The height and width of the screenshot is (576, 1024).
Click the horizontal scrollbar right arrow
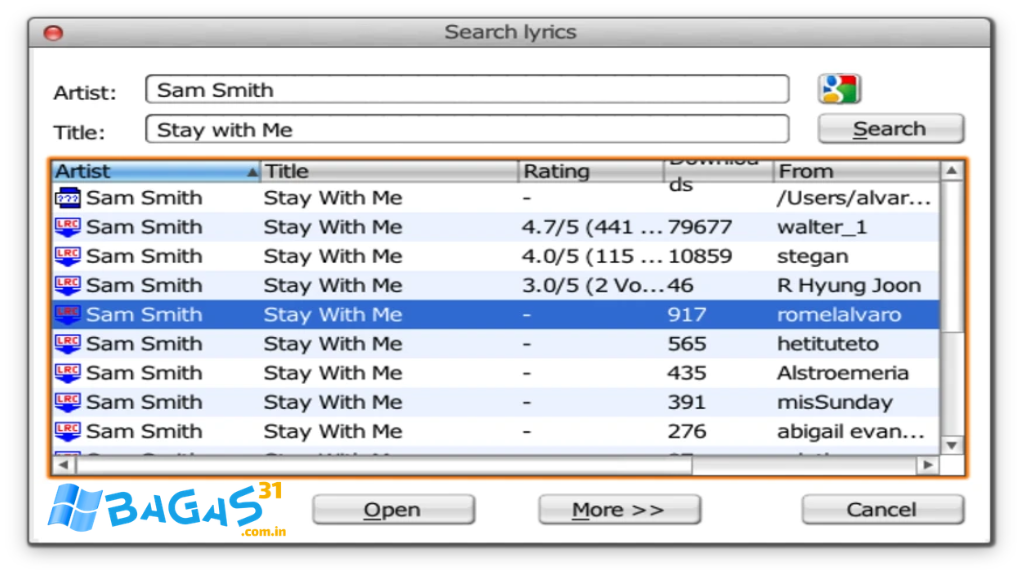click(928, 465)
